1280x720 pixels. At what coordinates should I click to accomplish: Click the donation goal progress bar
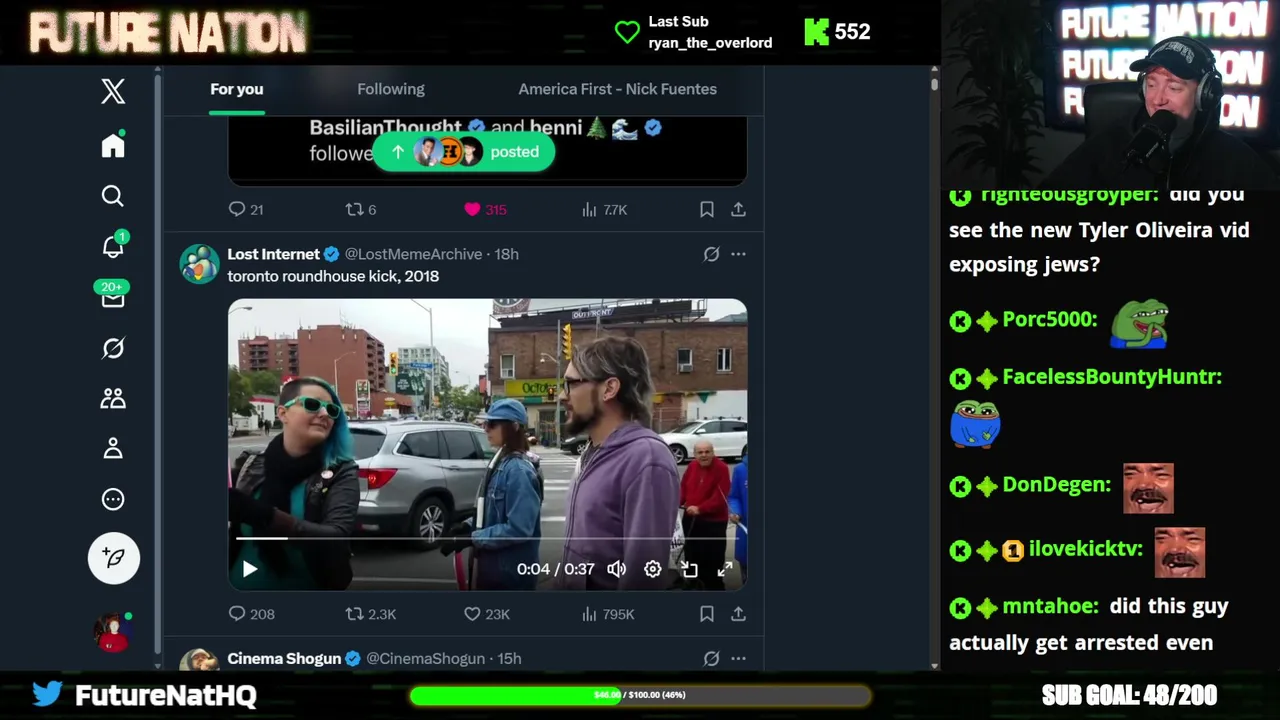(x=640, y=695)
